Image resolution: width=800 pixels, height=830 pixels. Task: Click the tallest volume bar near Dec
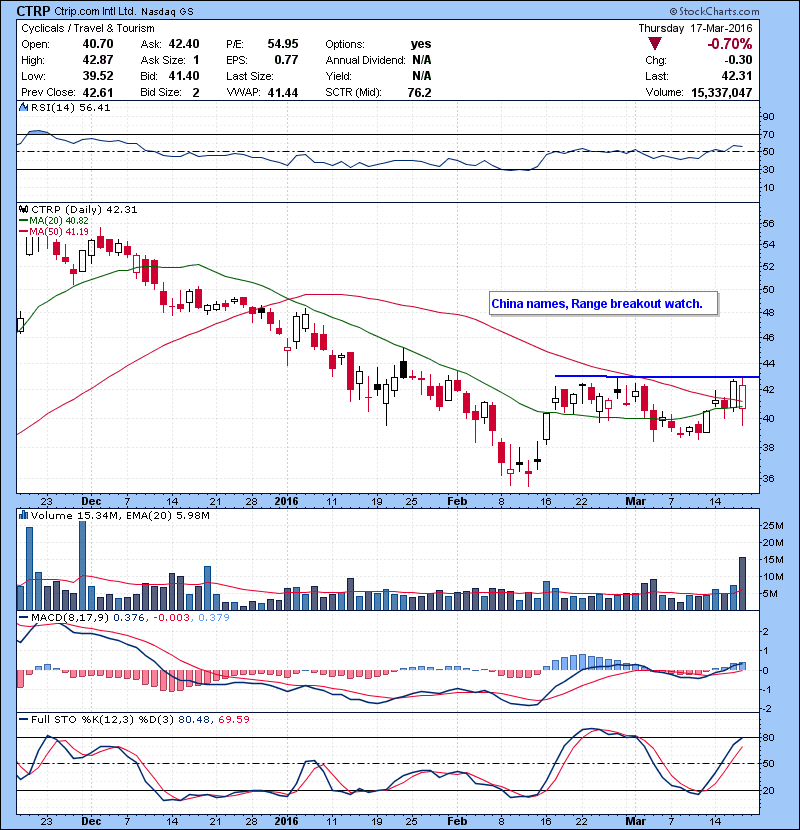[83, 565]
